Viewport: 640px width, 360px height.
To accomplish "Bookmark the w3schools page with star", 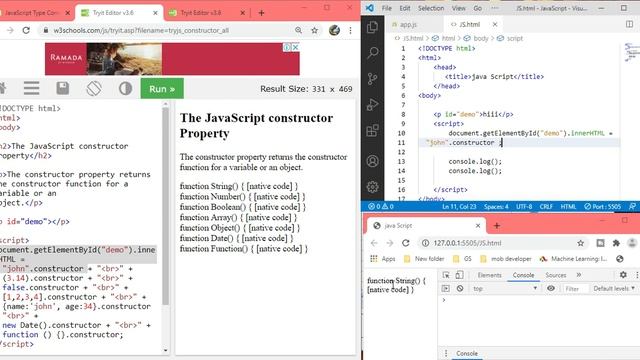I will (314, 30).
